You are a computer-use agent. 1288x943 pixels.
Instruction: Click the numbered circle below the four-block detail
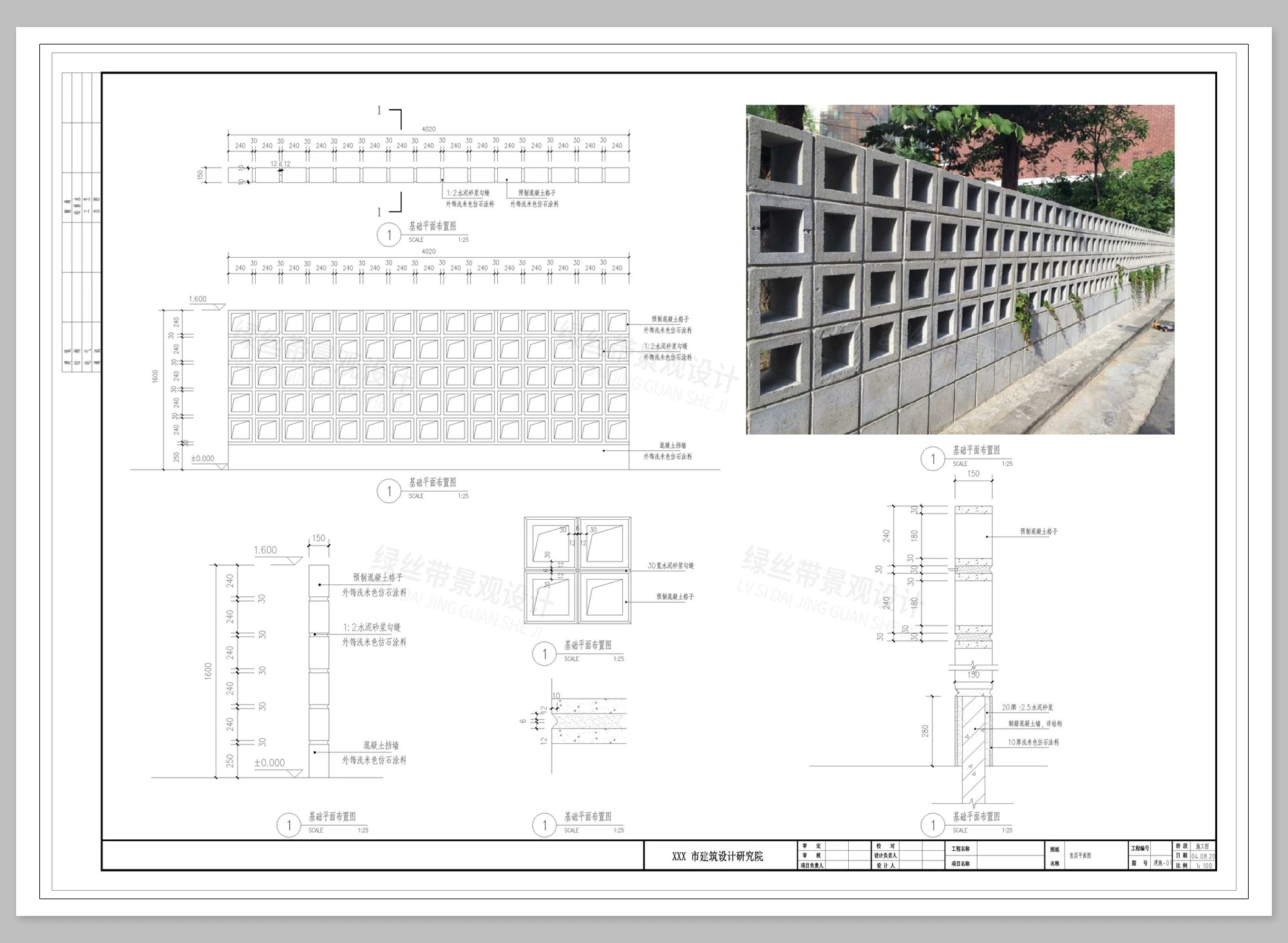pyautogui.click(x=544, y=654)
